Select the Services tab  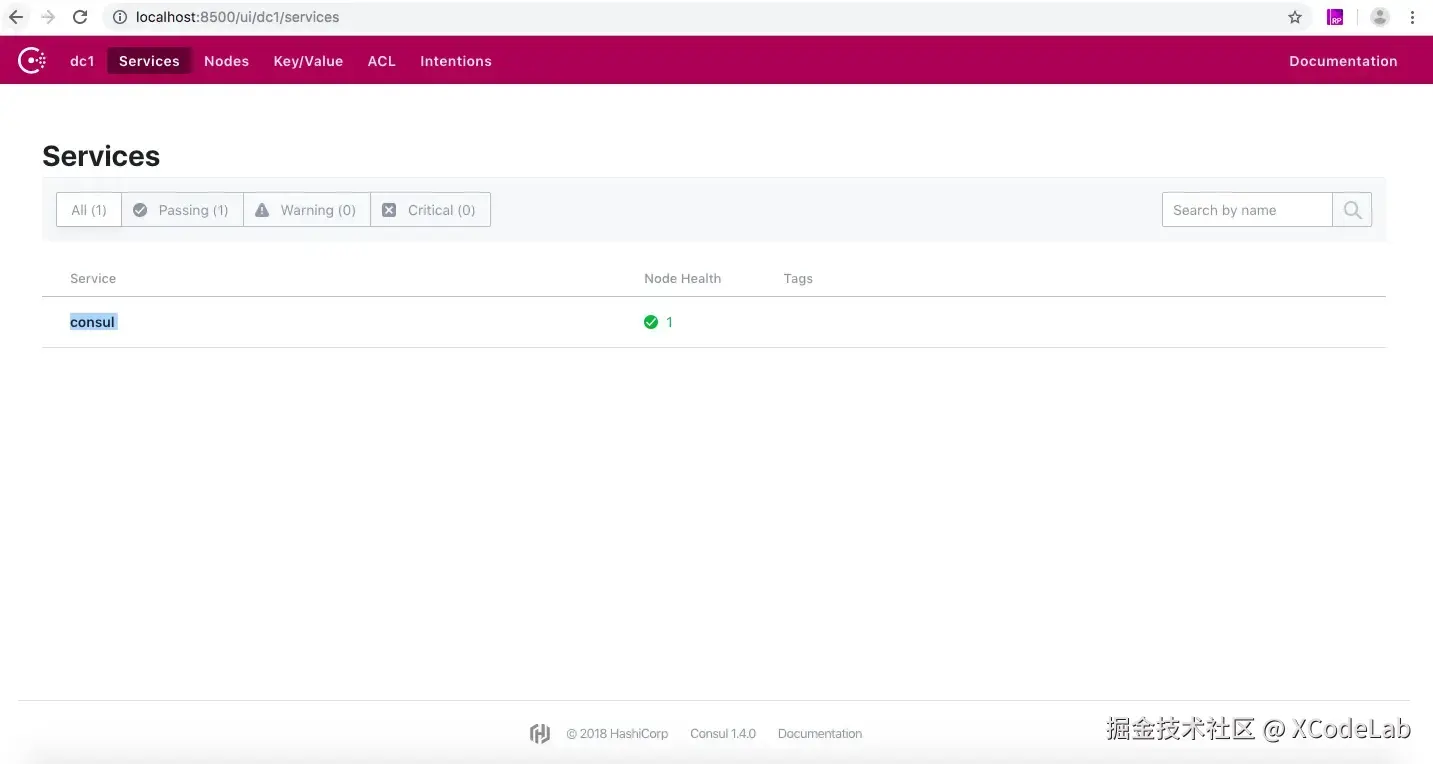149,61
